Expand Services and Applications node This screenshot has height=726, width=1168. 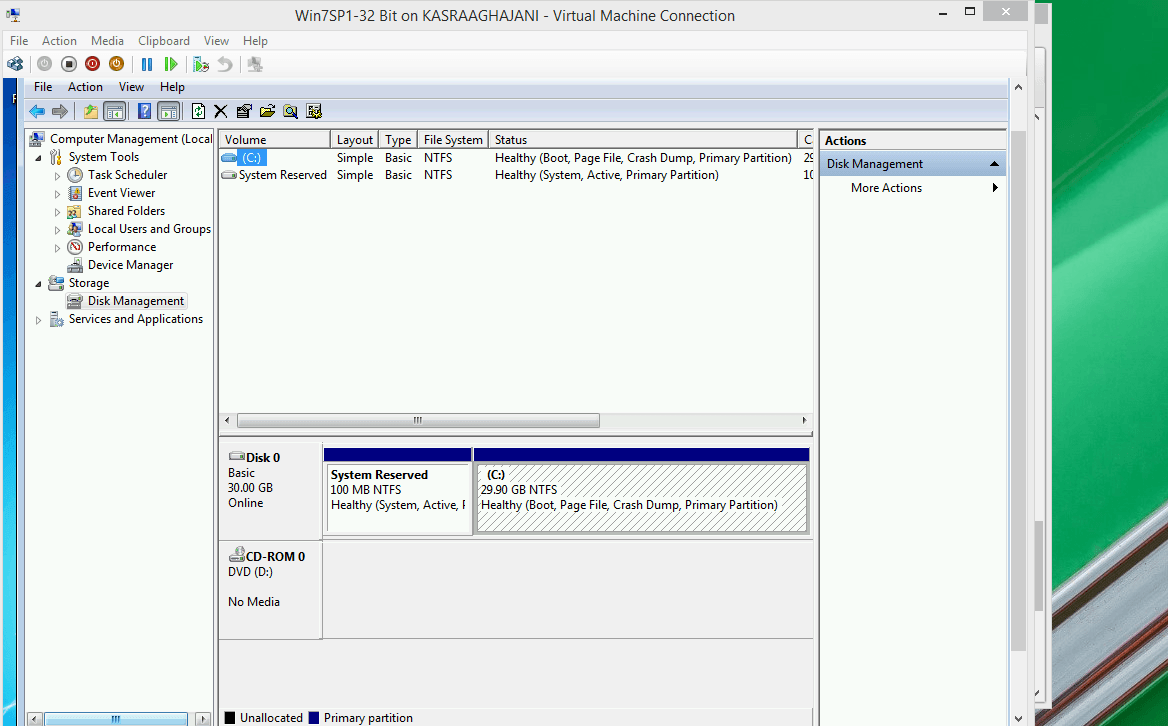click(x=39, y=320)
